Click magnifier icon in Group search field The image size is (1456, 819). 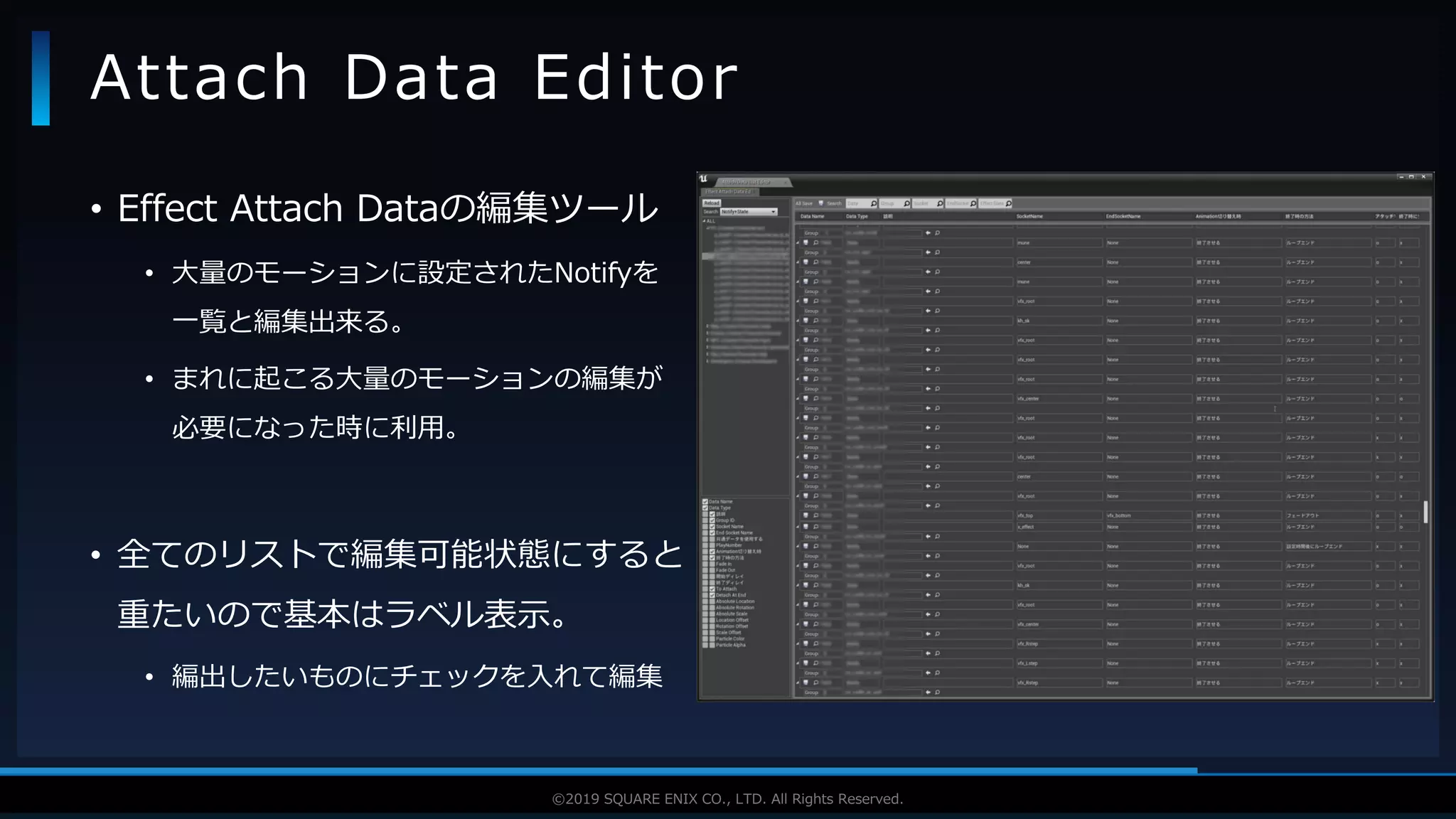point(906,203)
